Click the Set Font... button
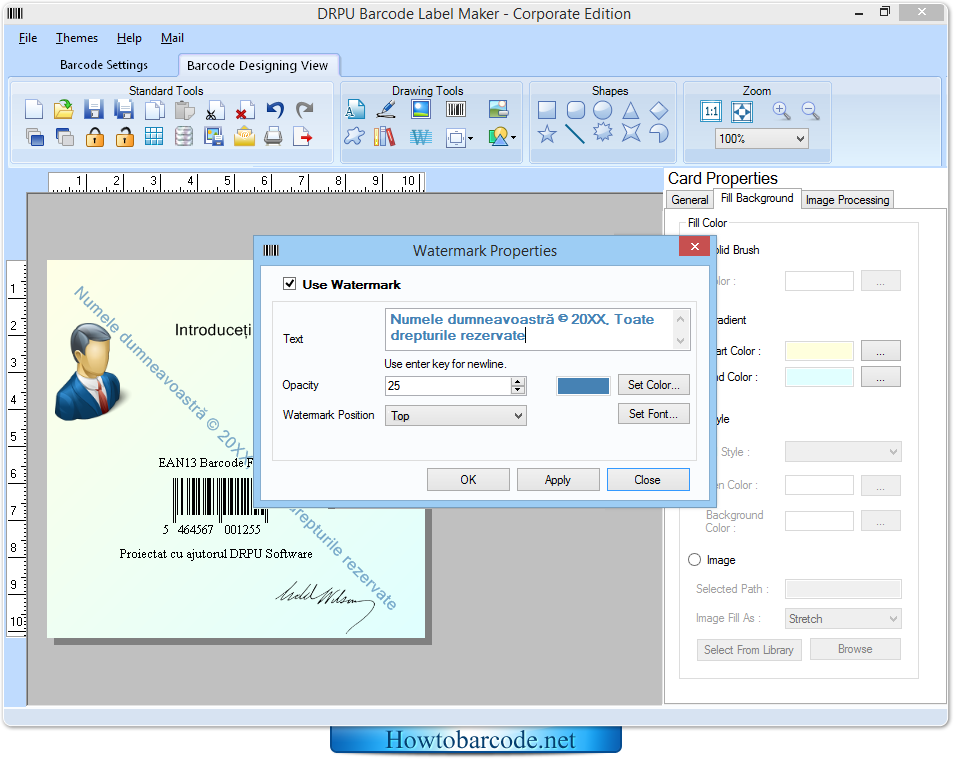This screenshot has width=954, height=759. [653, 414]
